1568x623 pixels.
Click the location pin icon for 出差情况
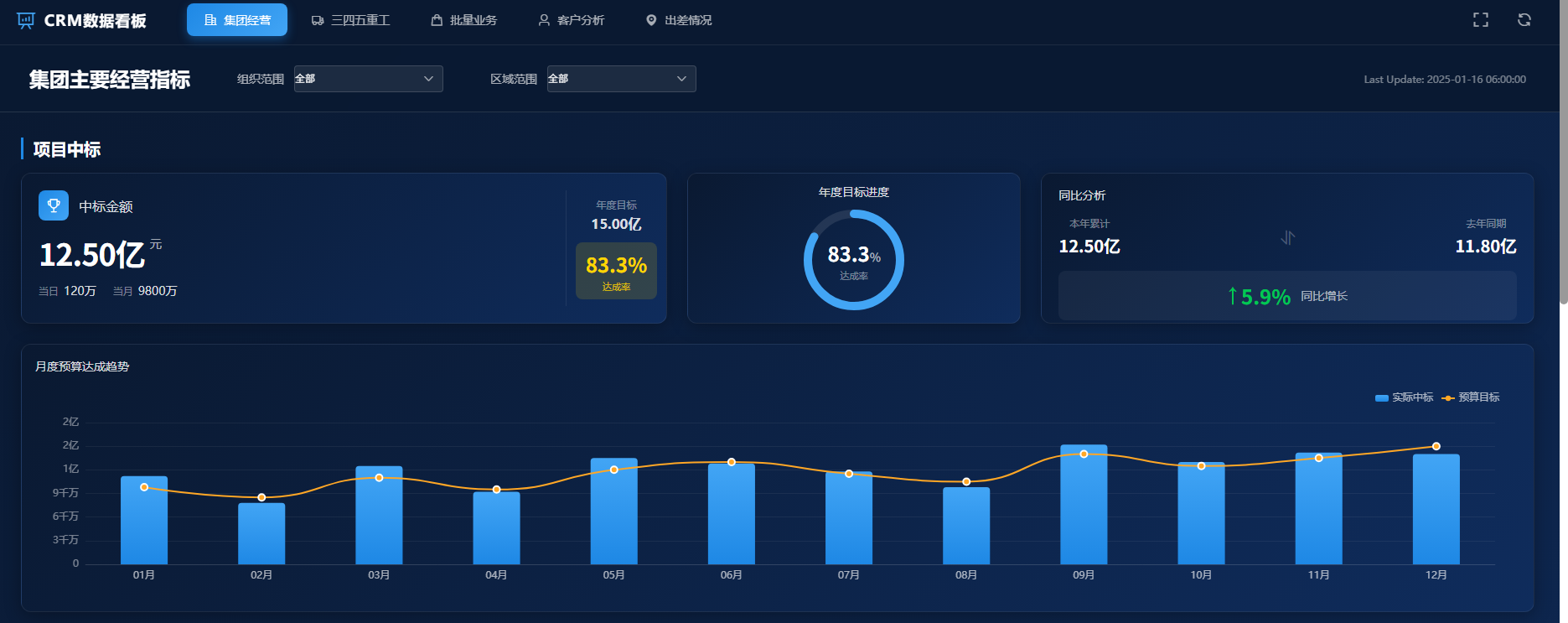(x=651, y=20)
